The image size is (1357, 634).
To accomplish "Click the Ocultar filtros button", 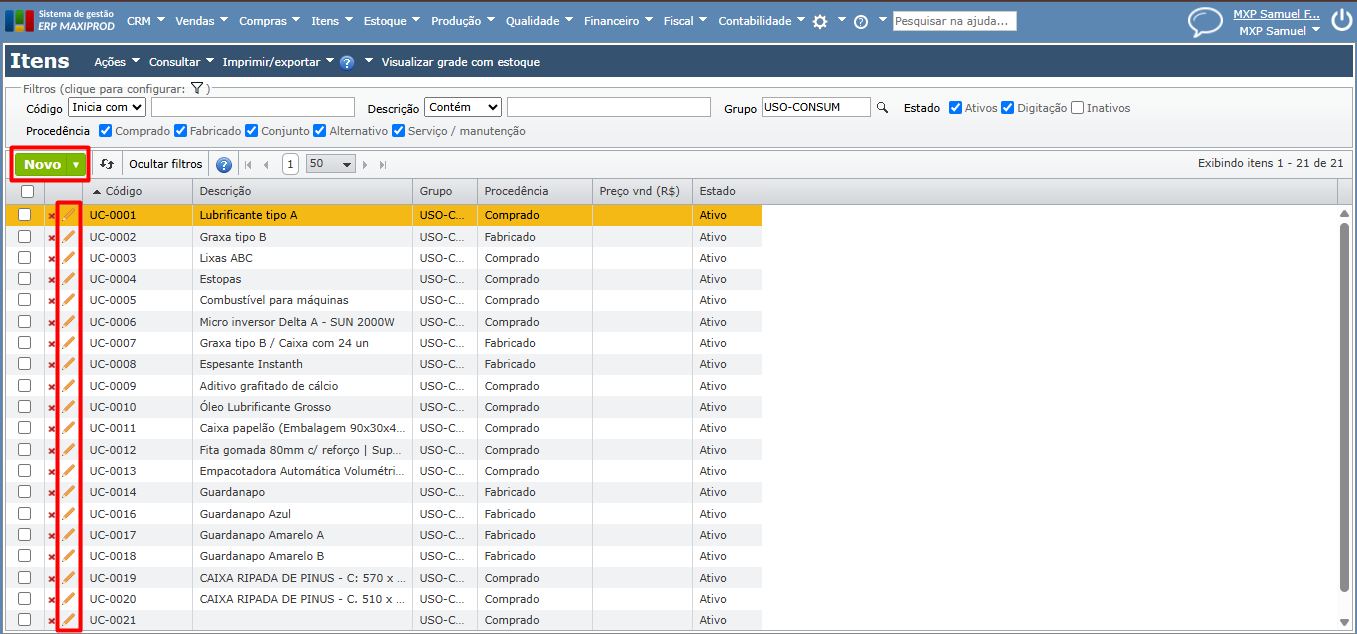I will coord(166,164).
